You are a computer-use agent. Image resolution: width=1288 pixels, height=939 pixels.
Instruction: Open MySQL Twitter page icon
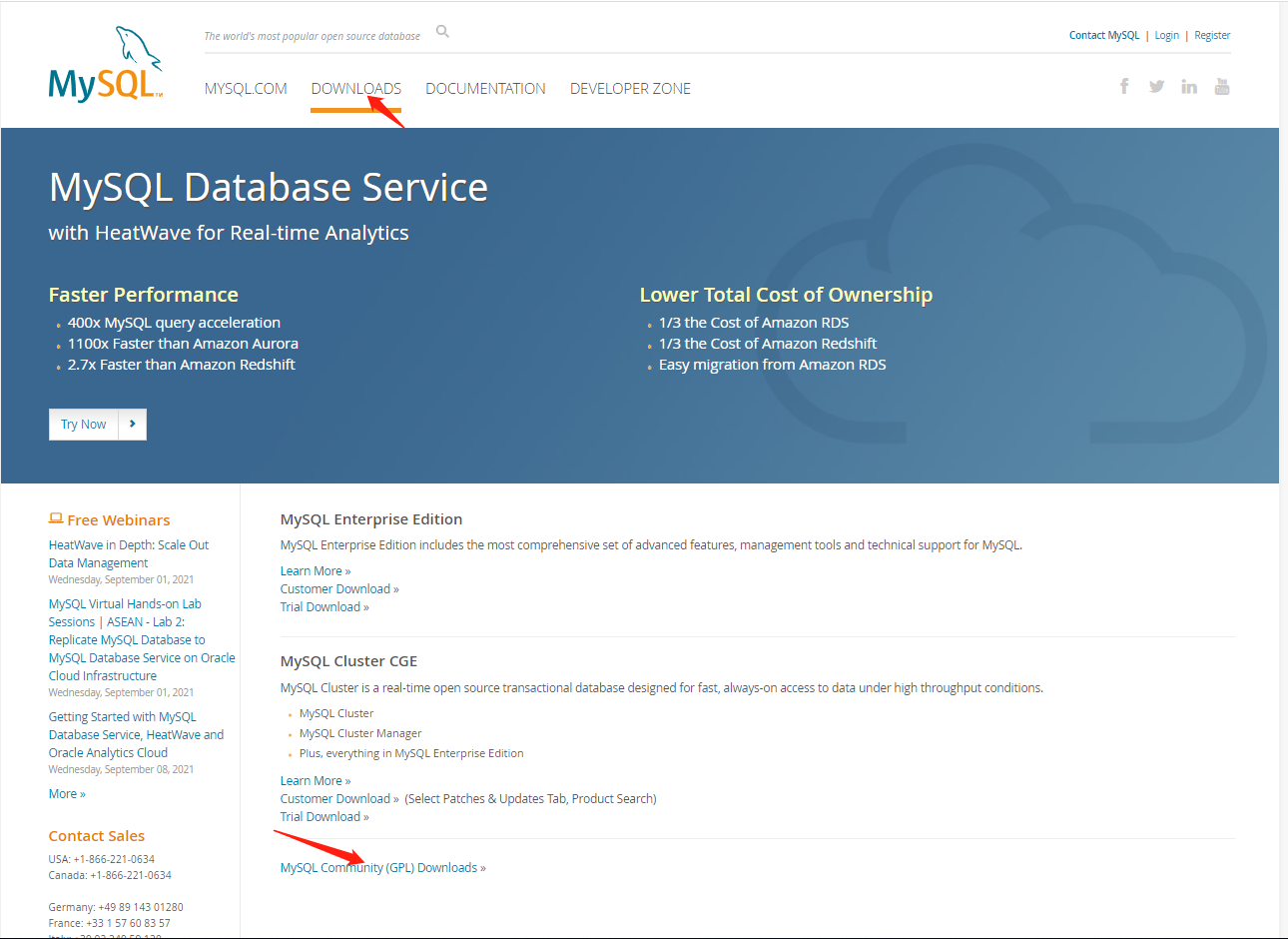[x=1156, y=86]
